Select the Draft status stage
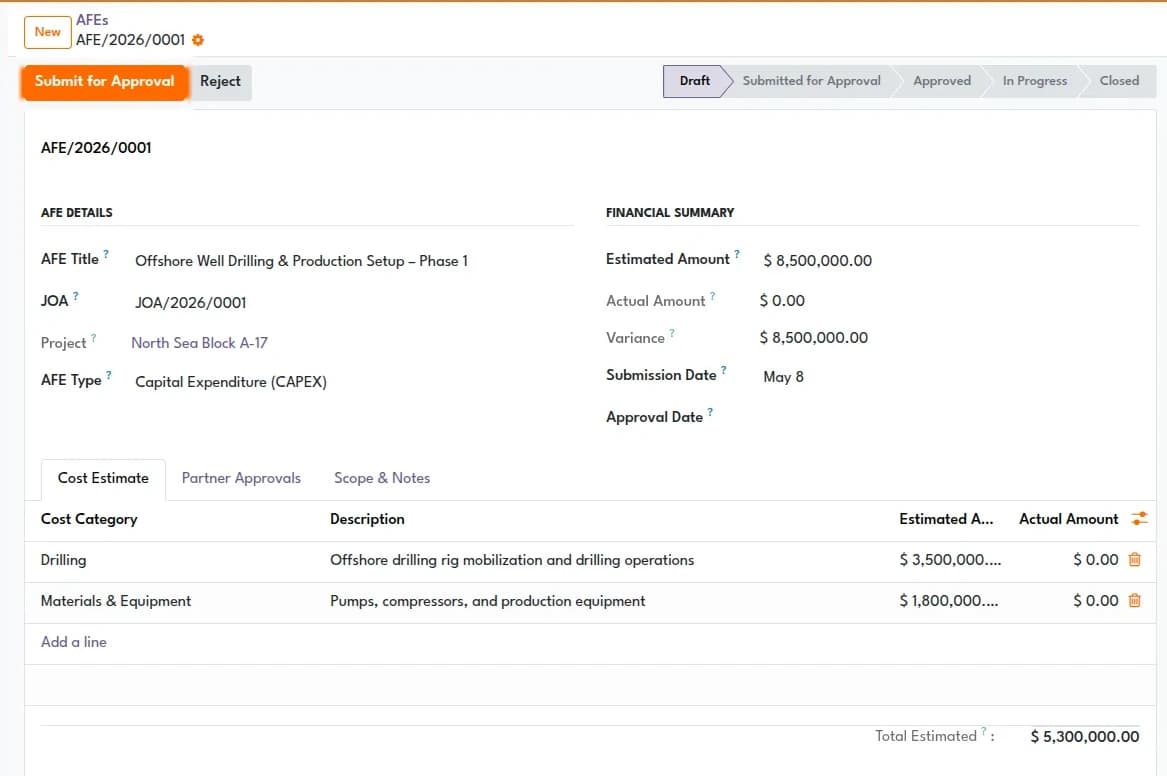Screen dimensions: 1167x776 tap(694, 81)
